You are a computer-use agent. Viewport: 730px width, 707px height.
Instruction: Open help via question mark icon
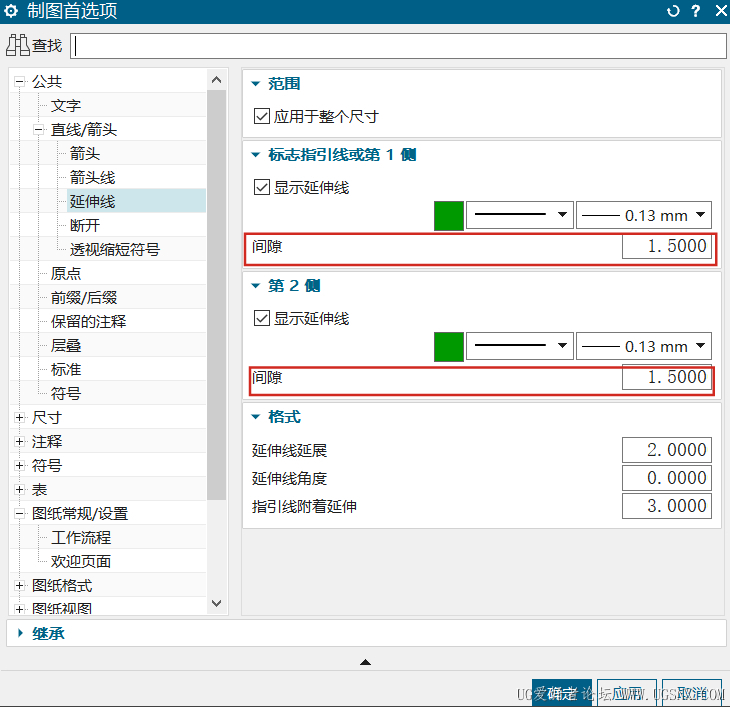click(x=696, y=11)
